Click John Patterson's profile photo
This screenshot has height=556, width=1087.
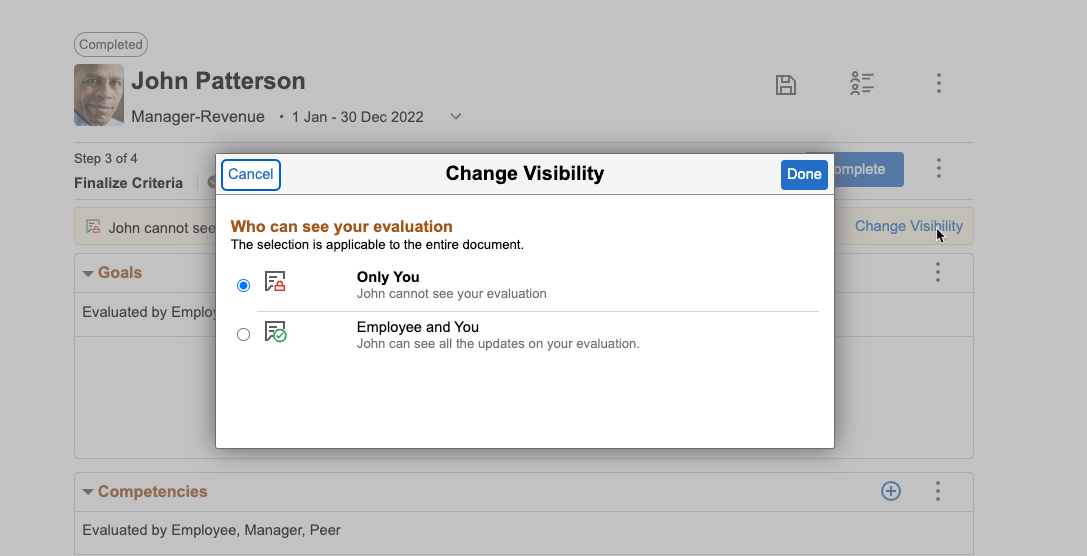tap(99, 95)
